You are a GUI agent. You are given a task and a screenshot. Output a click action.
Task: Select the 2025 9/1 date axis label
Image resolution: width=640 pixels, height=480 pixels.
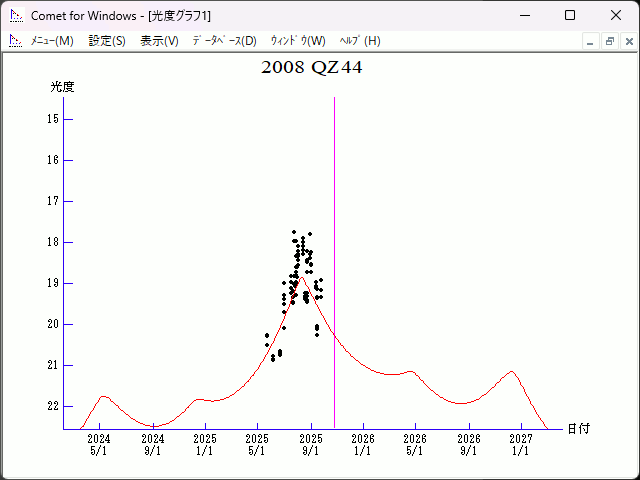311,444
